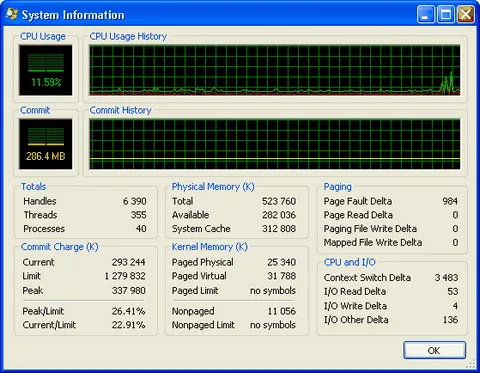
Task: Click the Physical Memory (K) group heading
Action: click(213, 187)
